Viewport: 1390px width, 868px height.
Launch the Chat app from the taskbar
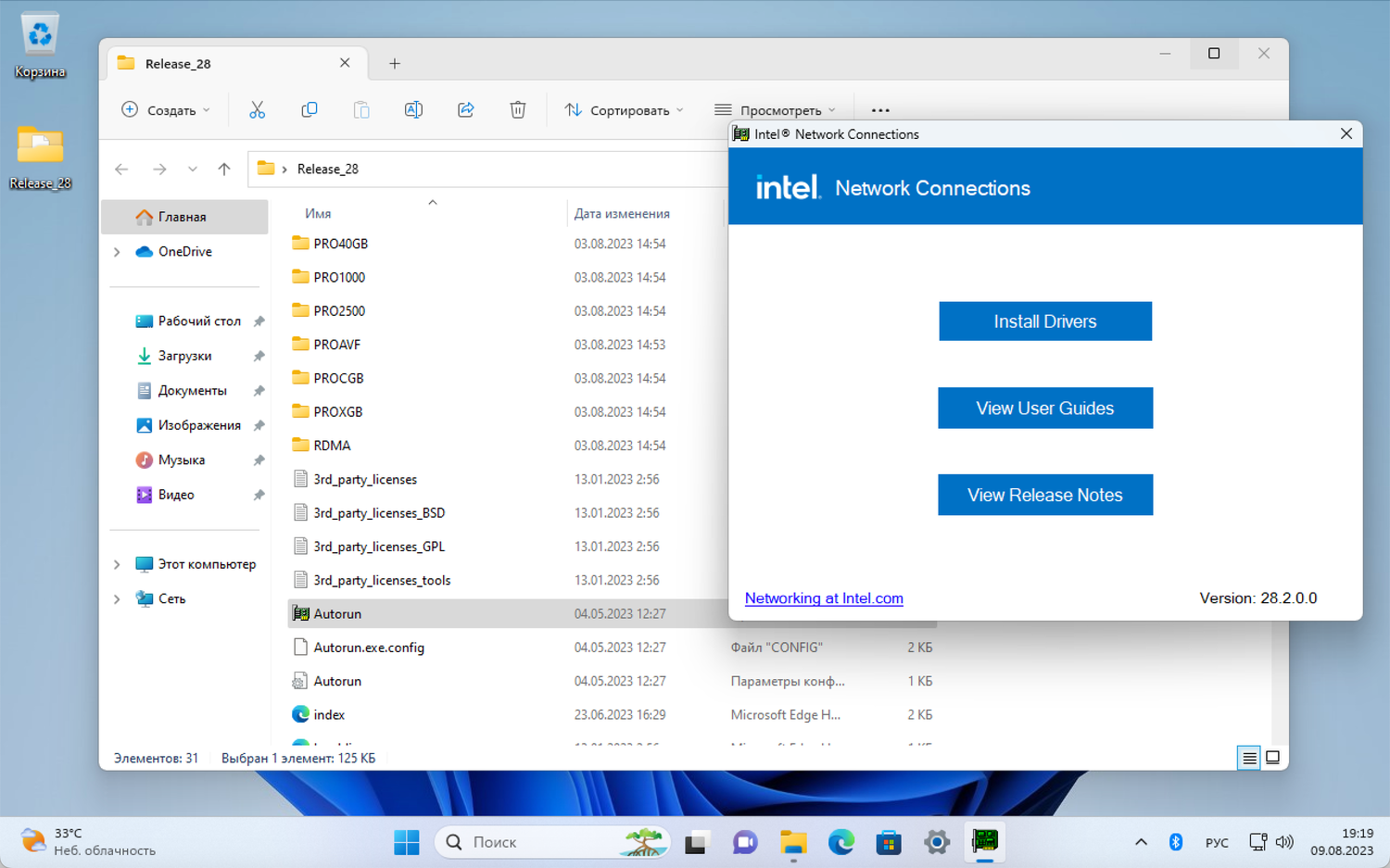click(x=745, y=842)
